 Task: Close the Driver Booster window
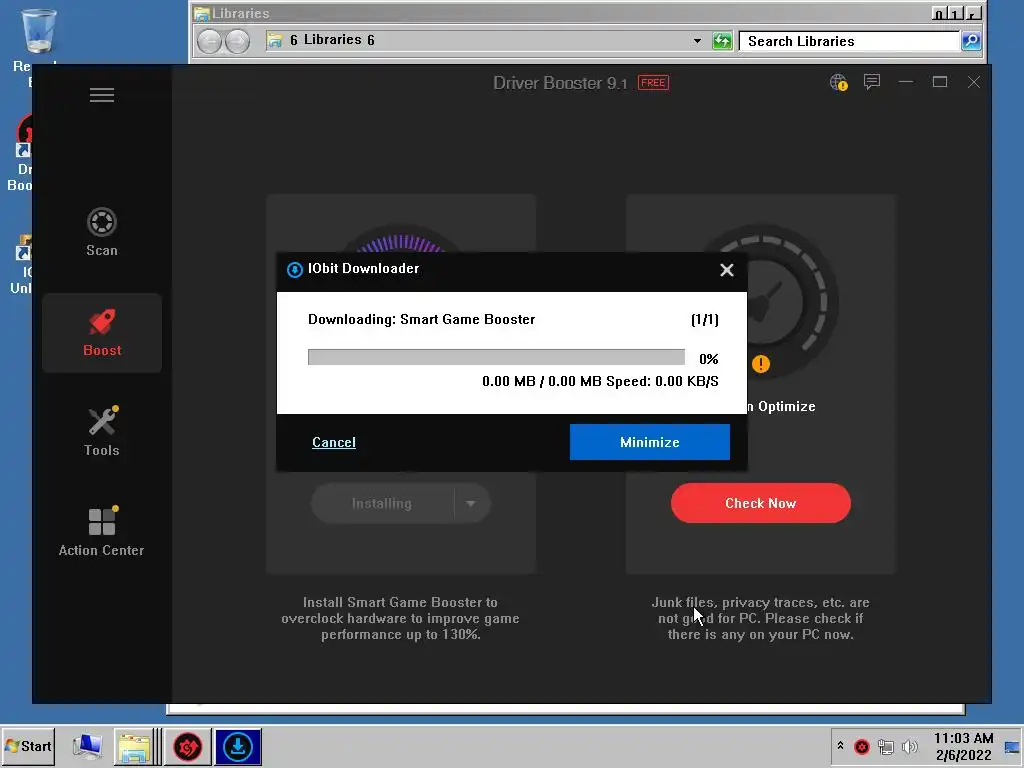974,82
